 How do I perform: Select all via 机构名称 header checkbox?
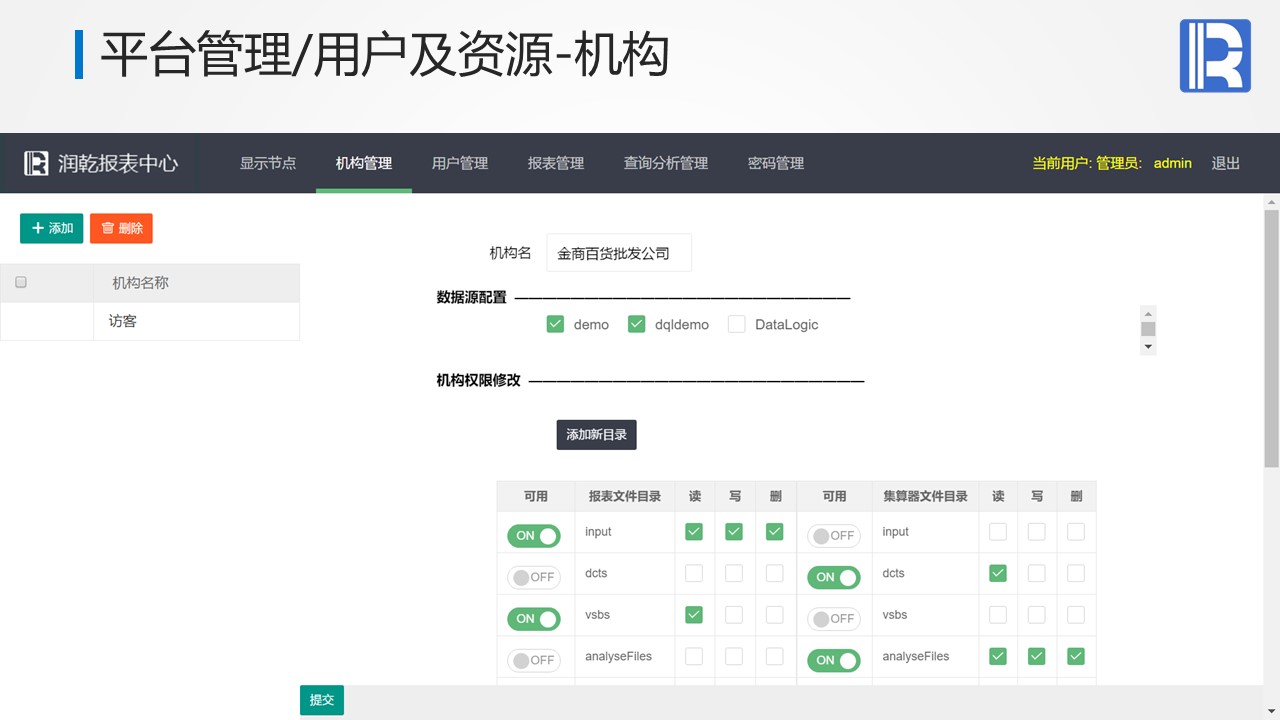click(21, 283)
